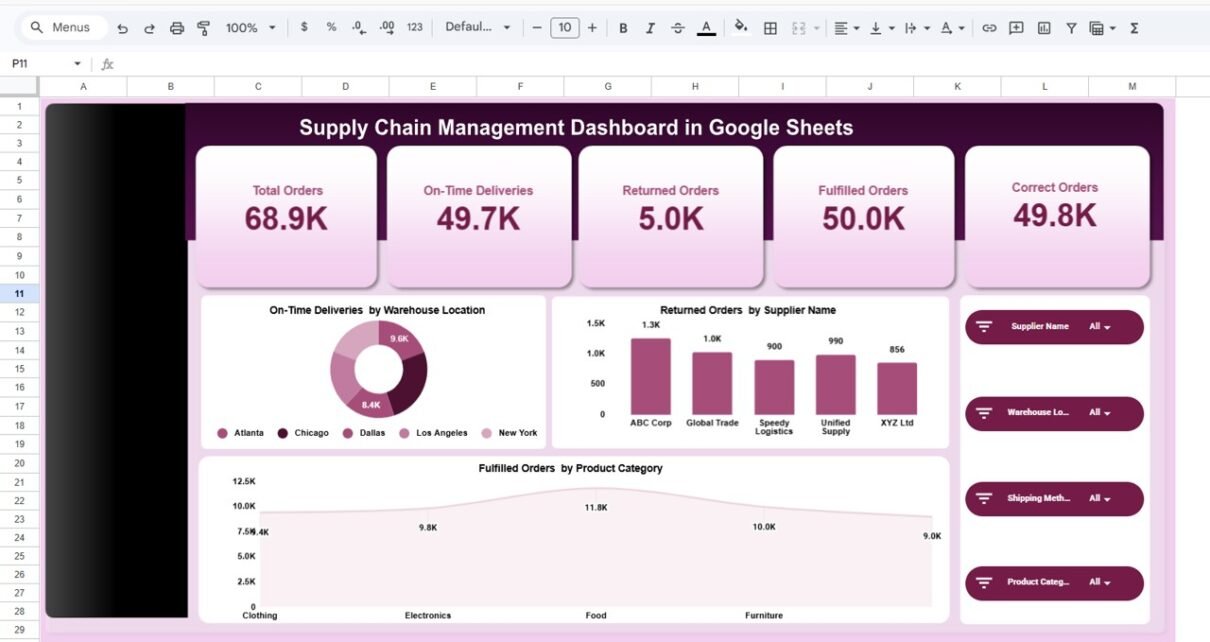Expand the Supplier Name filter dropdown
Image resolution: width=1210 pixels, height=642 pixels.
click(x=1100, y=327)
